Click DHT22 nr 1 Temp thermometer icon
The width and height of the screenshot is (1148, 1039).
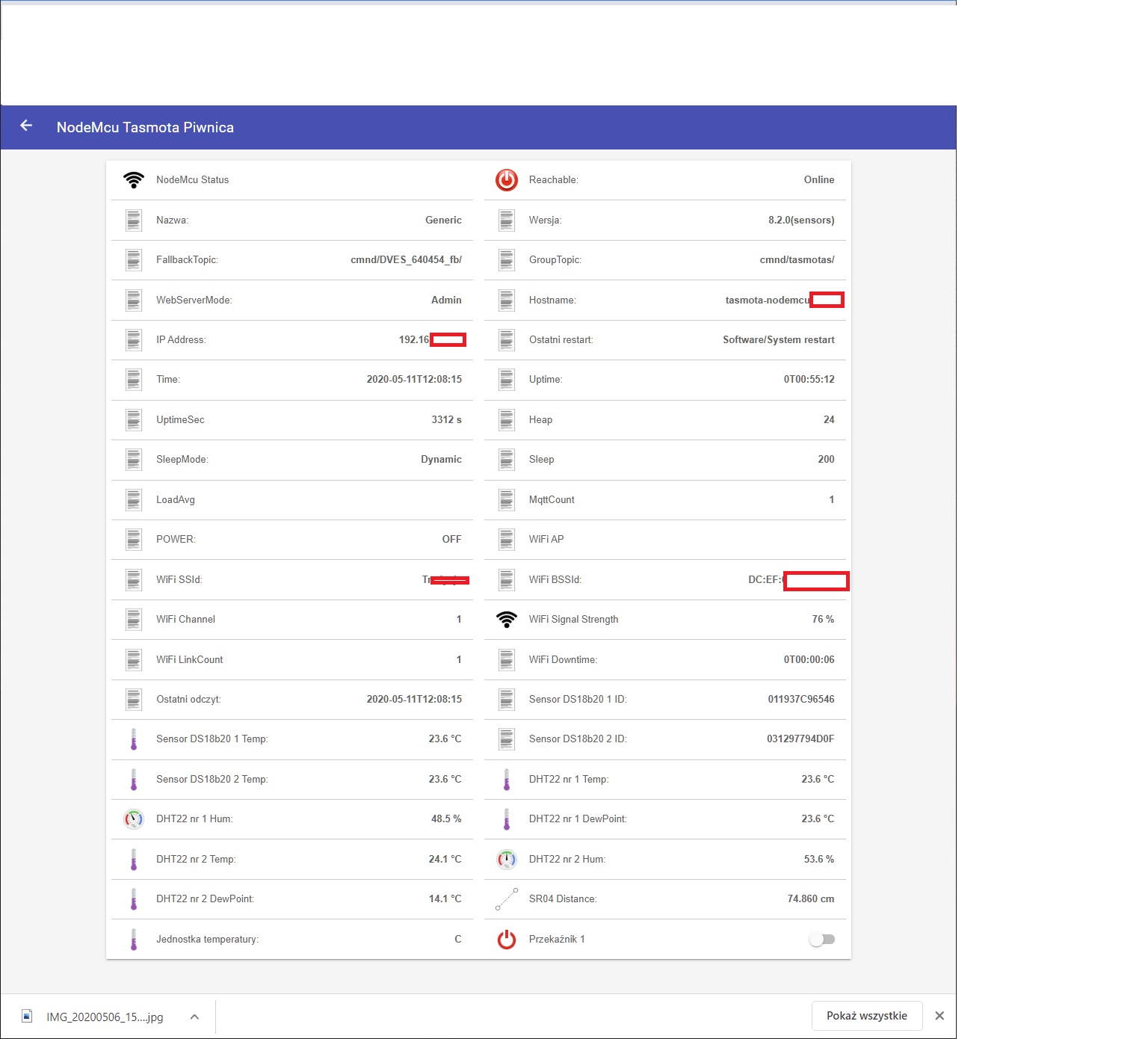click(x=507, y=780)
